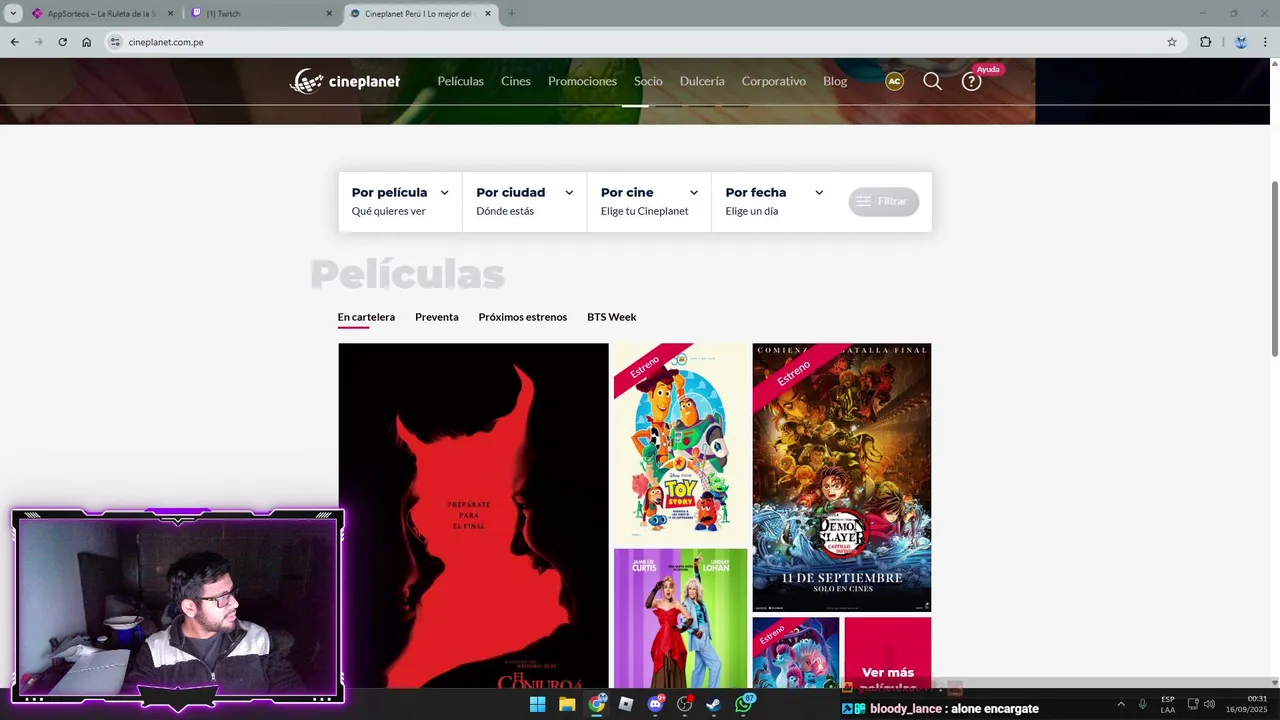The height and width of the screenshot is (720, 1280).
Task: Select the En cartelera tab
Action: tap(366, 317)
